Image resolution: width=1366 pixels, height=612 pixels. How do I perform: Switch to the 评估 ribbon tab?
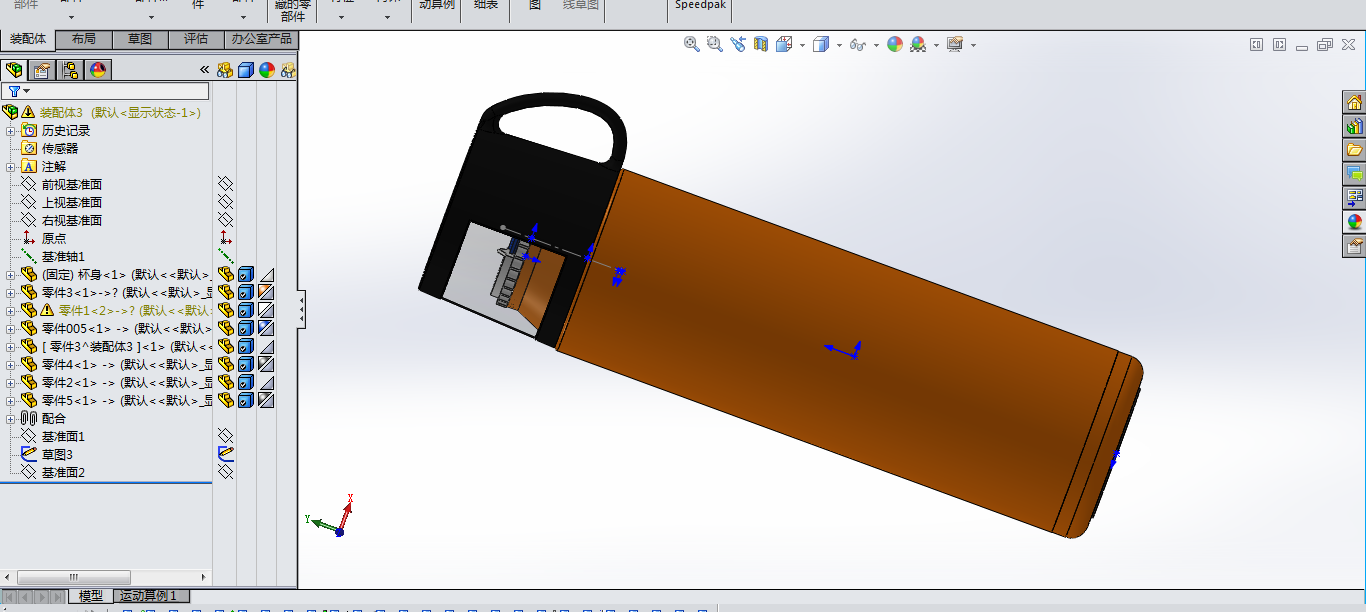pos(196,39)
